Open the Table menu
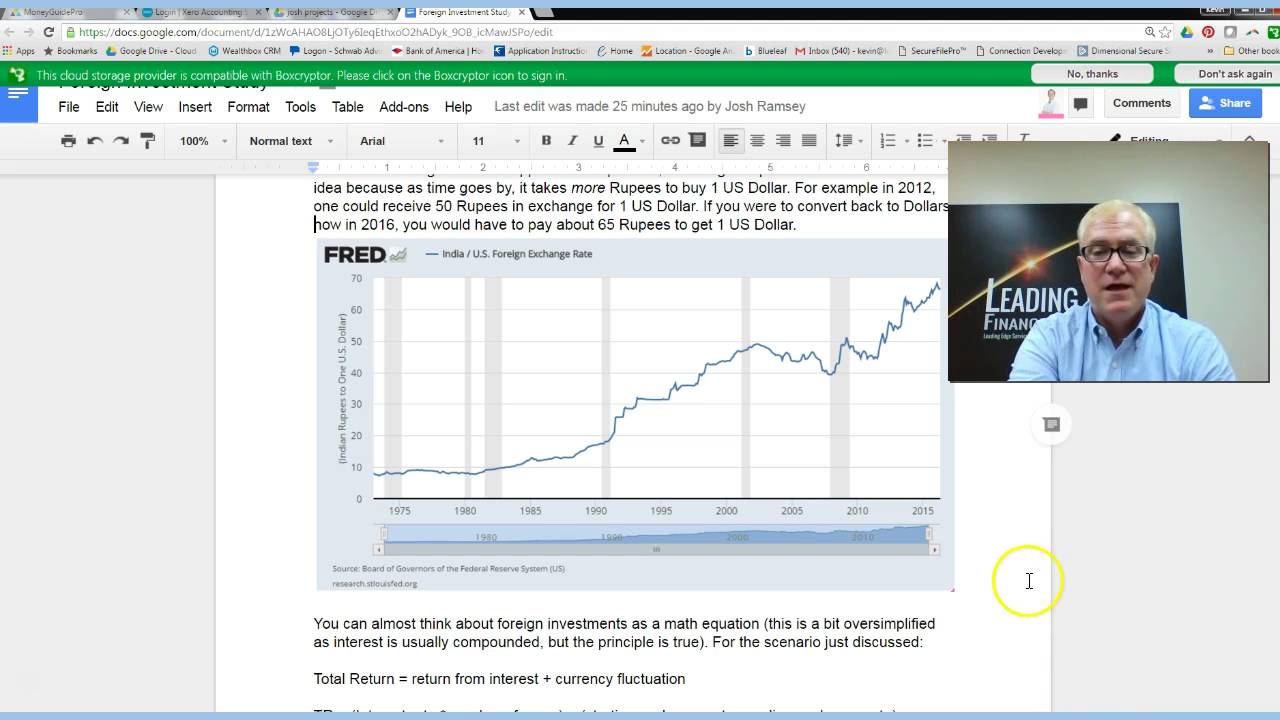Viewport: 1280px width, 720px height. point(347,107)
